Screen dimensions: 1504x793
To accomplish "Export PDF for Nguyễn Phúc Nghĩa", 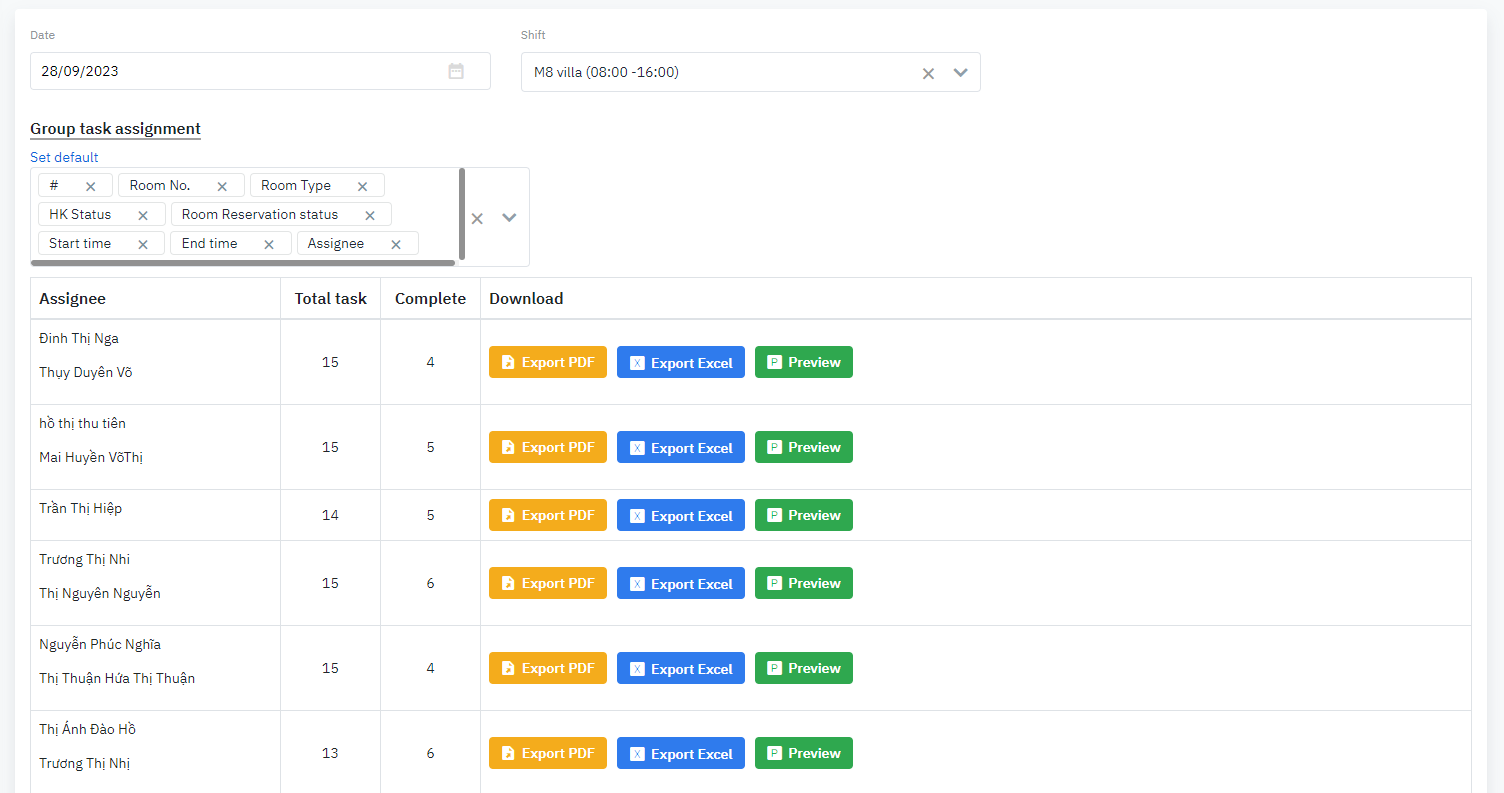I will pyautogui.click(x=548, y=668).
